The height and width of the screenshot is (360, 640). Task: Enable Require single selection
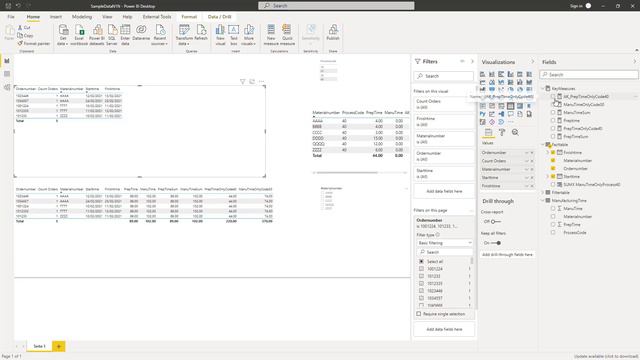(x=419, y=314)
